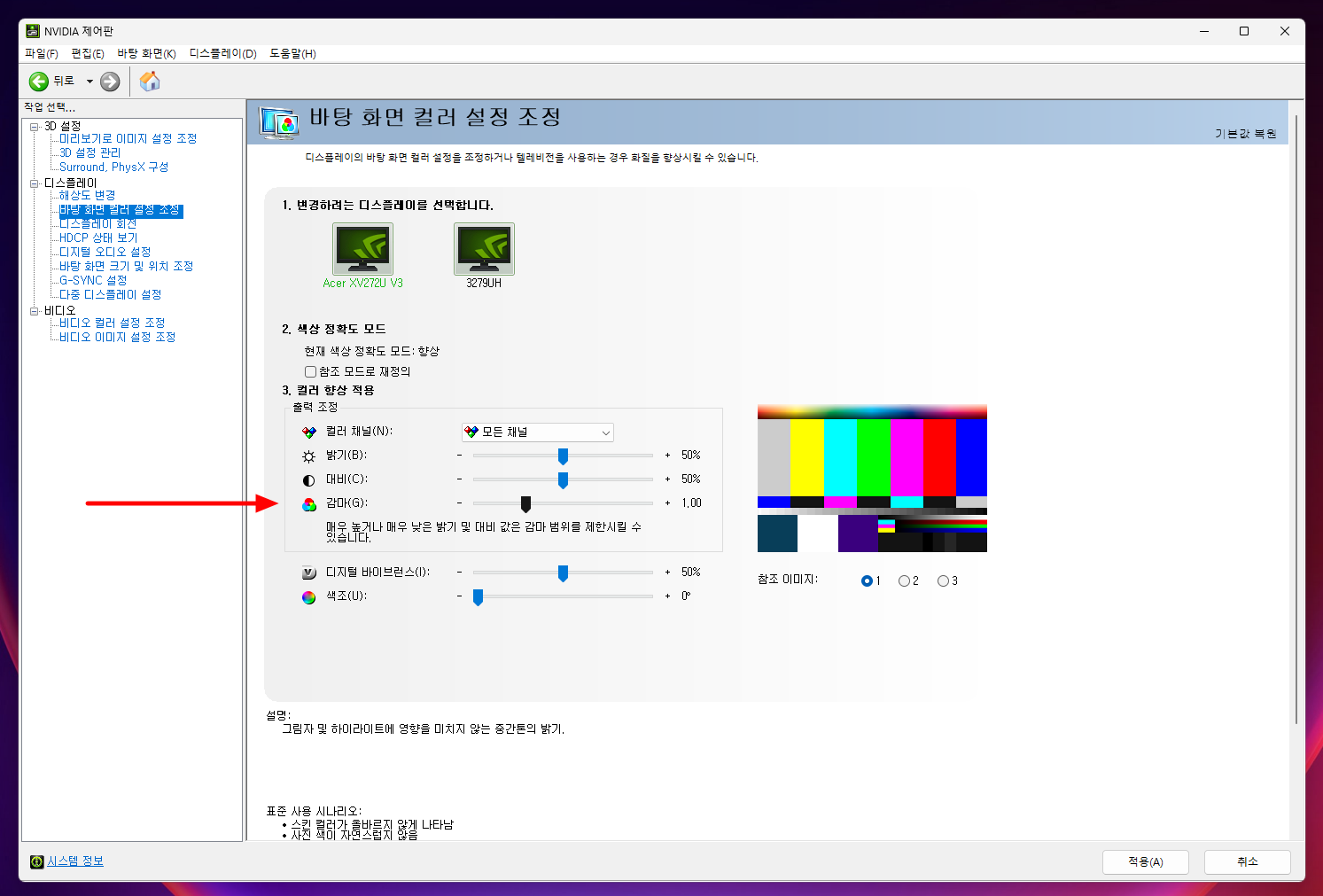The height and width of the screenshot is (896, 1323).
Task: Select reference image radio 2
Action: (904, 580)
